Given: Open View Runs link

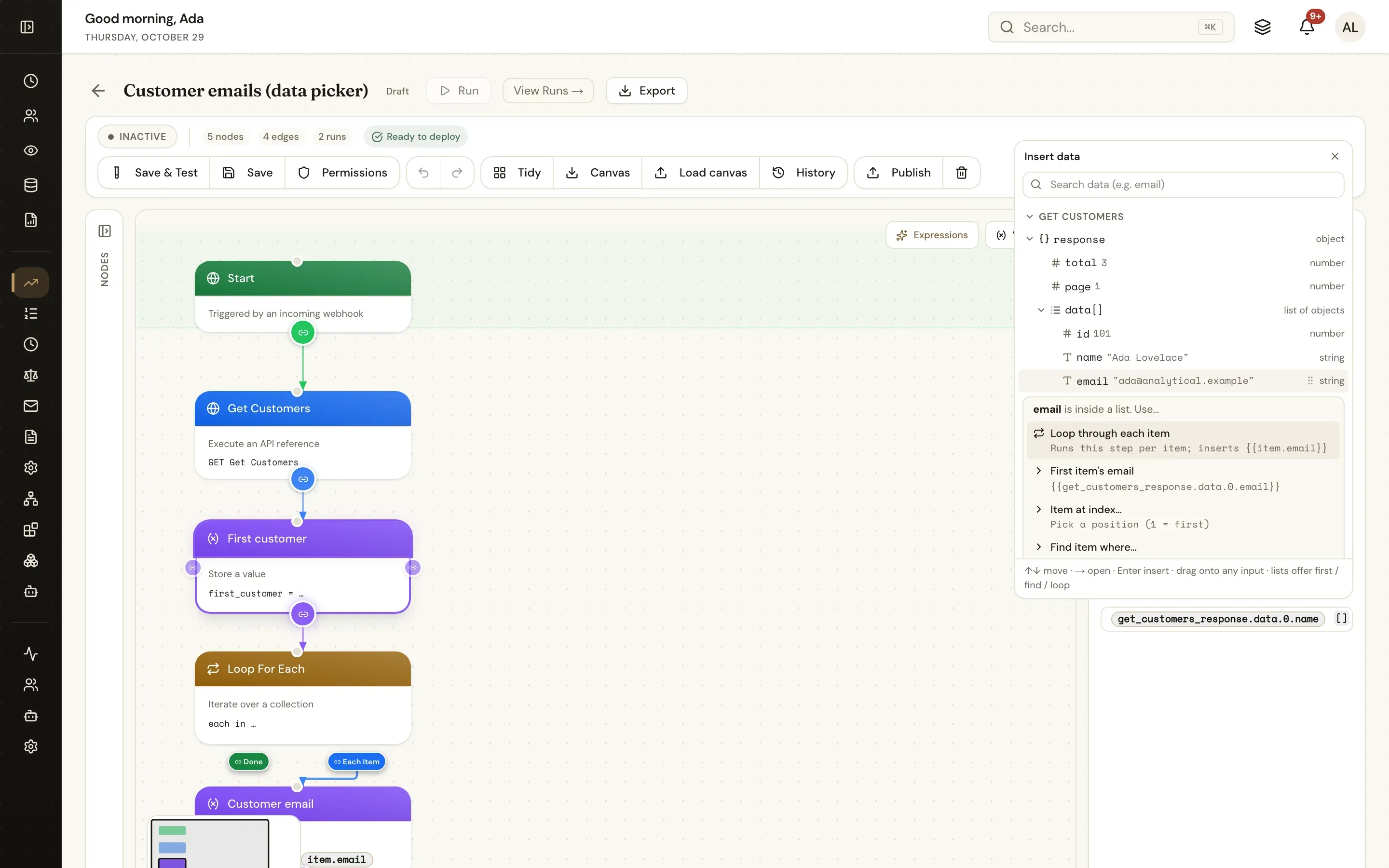Looking at the screenshot, I should (548, 91).
